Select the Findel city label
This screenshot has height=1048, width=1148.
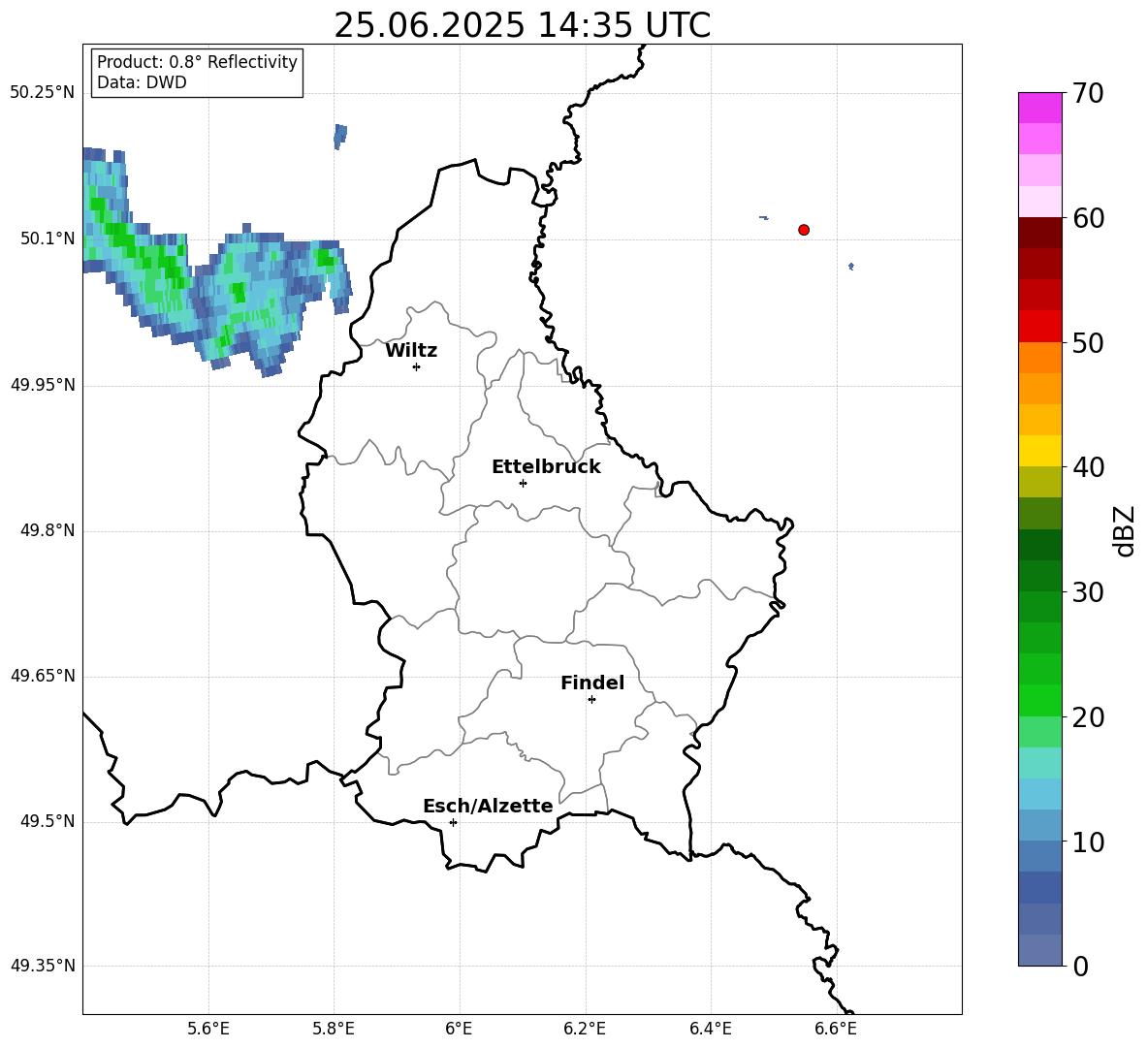point(592,683)
